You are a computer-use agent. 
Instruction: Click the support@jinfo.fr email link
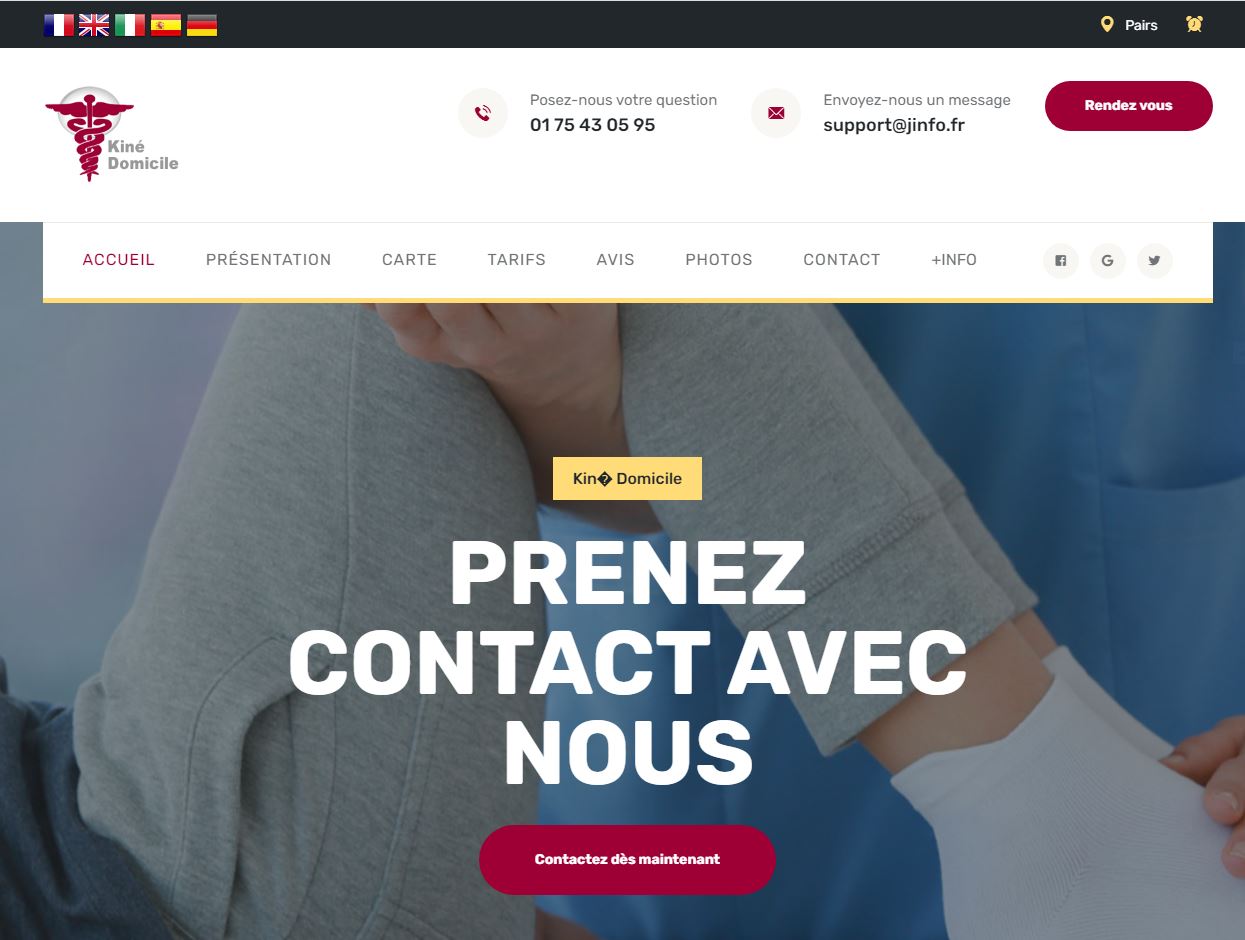pyautogui.click(x=894, y=125)
